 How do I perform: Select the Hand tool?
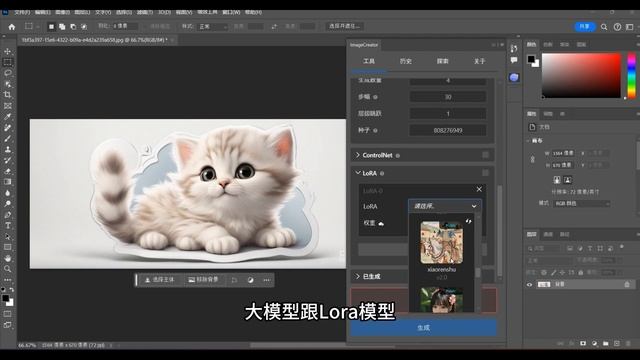pyautogui.click(x=8, y=258)
